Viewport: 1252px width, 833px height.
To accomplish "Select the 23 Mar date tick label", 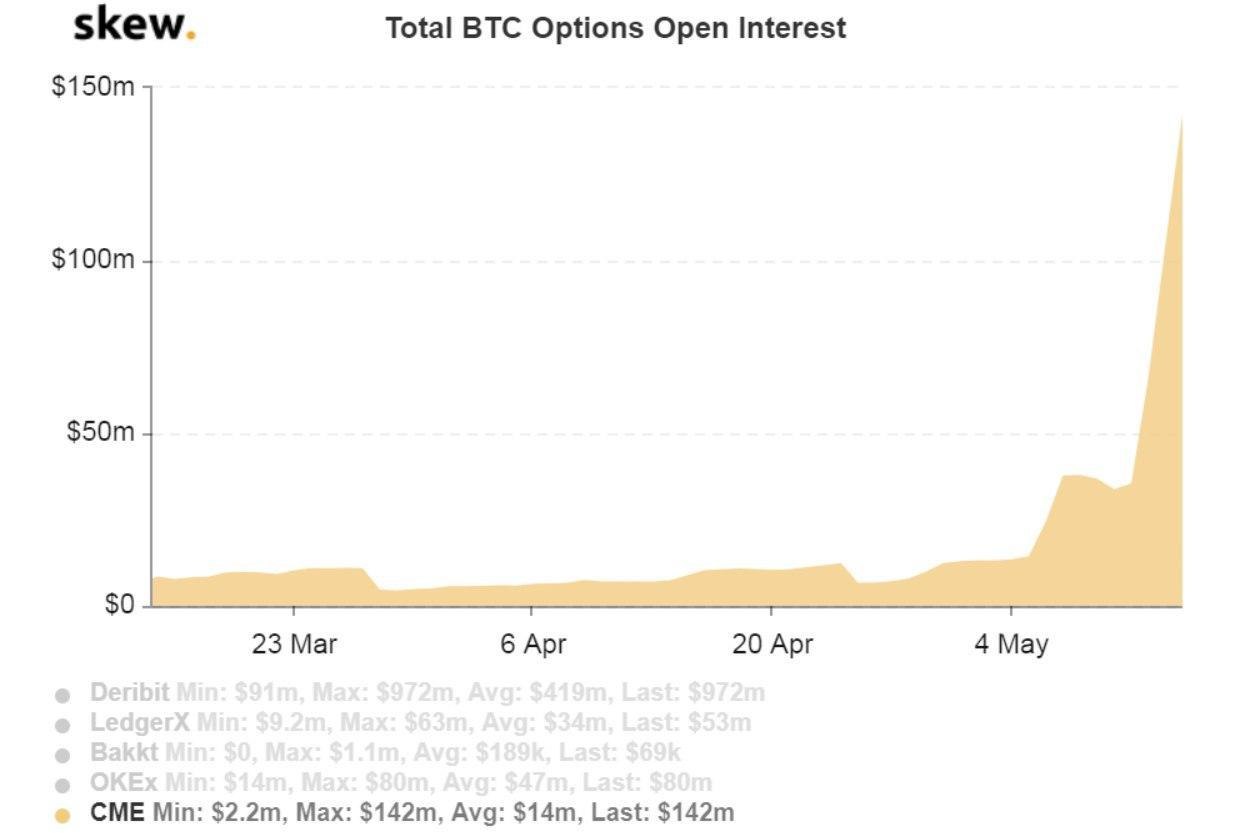I will click(294, 645).
